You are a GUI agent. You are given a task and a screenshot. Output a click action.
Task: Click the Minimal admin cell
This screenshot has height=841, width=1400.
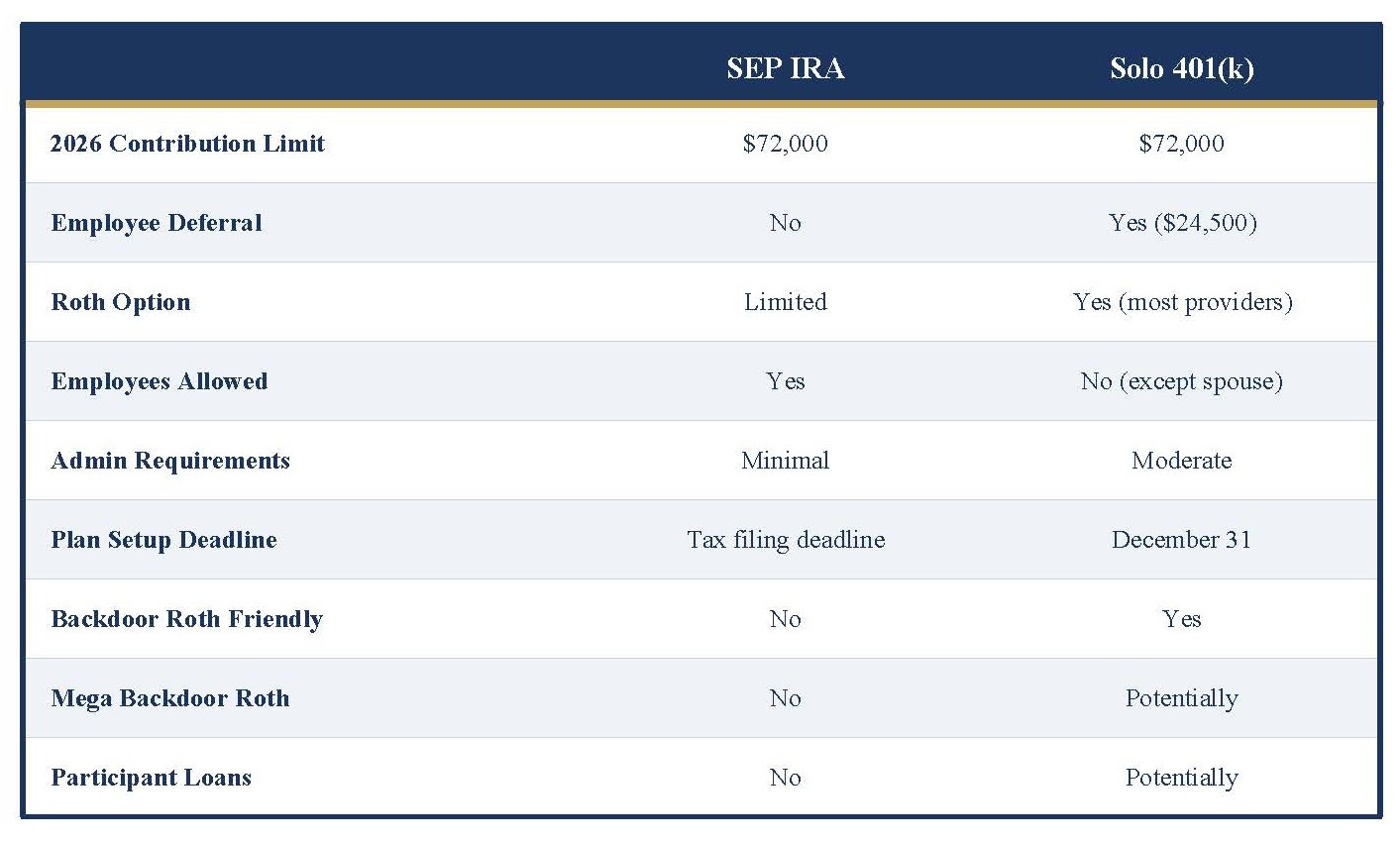point(785,461)
